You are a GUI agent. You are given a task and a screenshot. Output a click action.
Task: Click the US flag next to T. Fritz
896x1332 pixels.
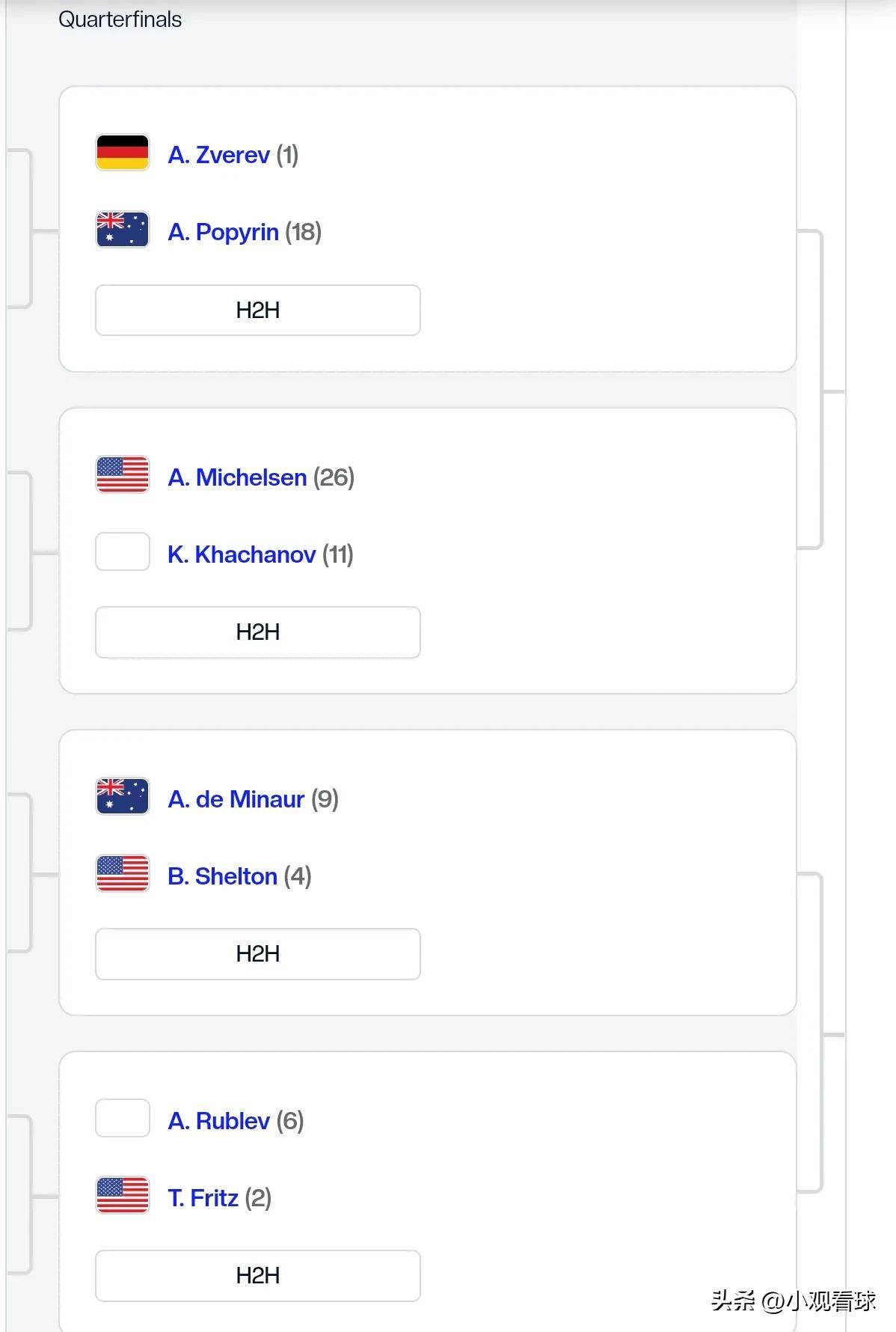click(123, 1195)
